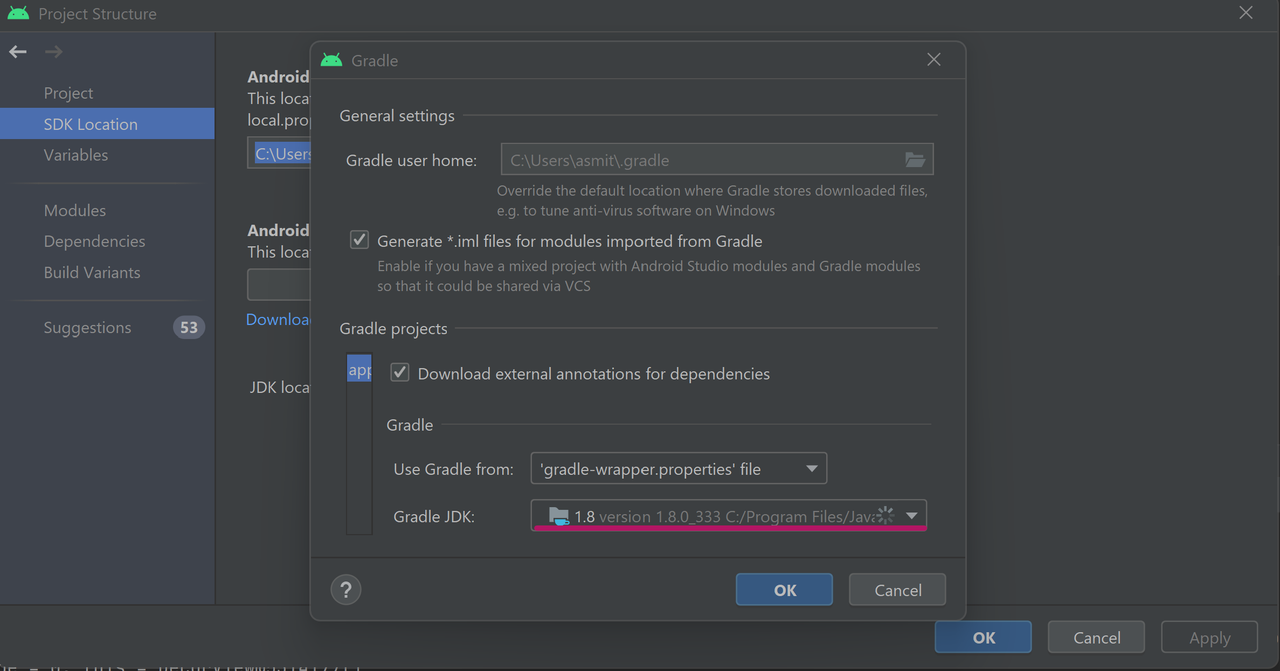Click Apply in Project Structure window
Screen dimensions: 1280x671
pos(1209,637)
